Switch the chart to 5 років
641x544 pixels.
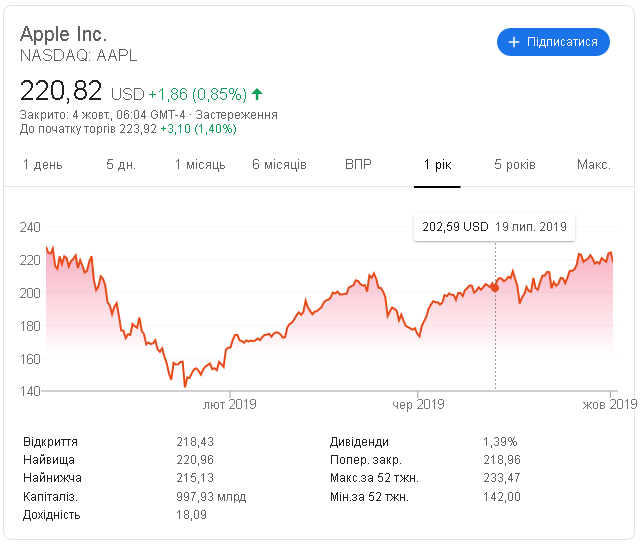(515, 165)
